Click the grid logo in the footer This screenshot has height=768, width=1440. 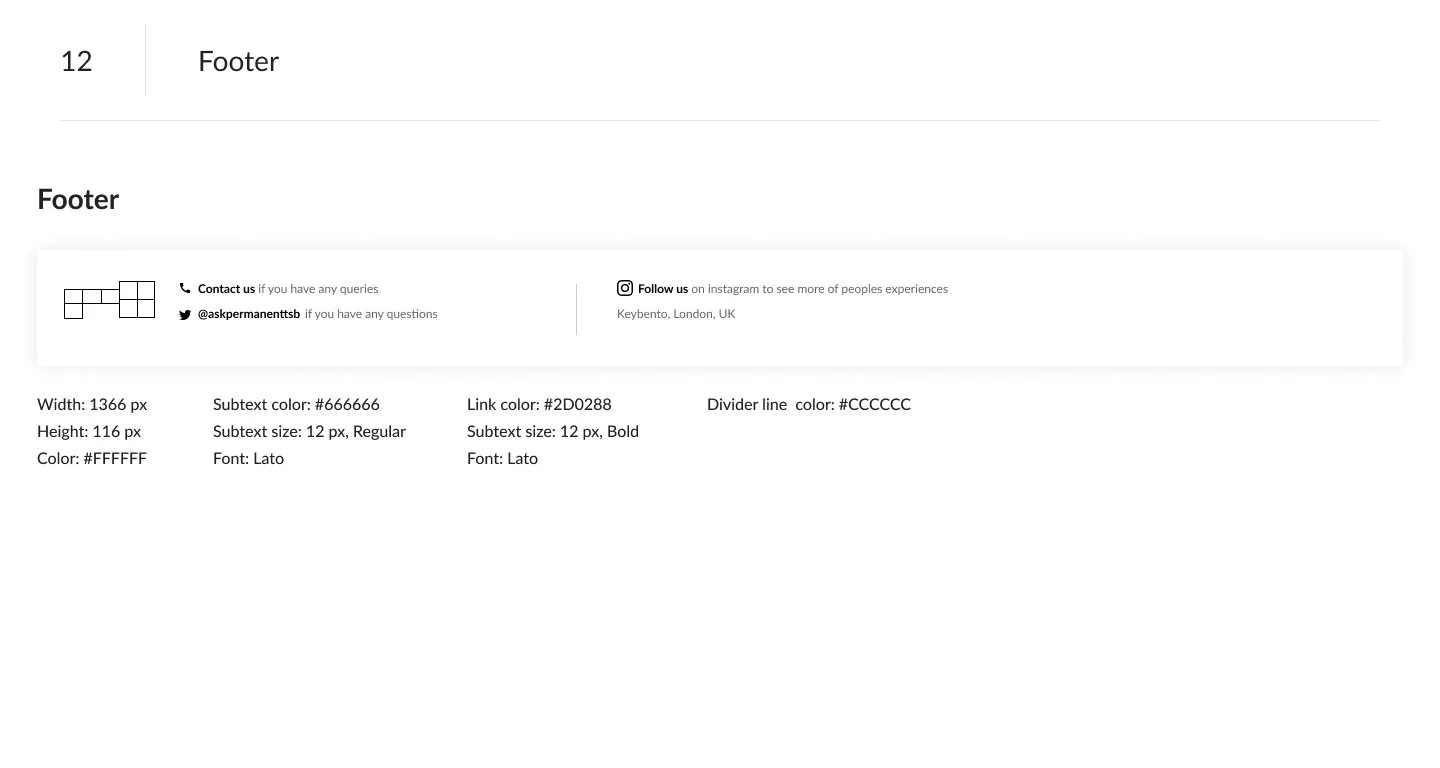point(110,300)
